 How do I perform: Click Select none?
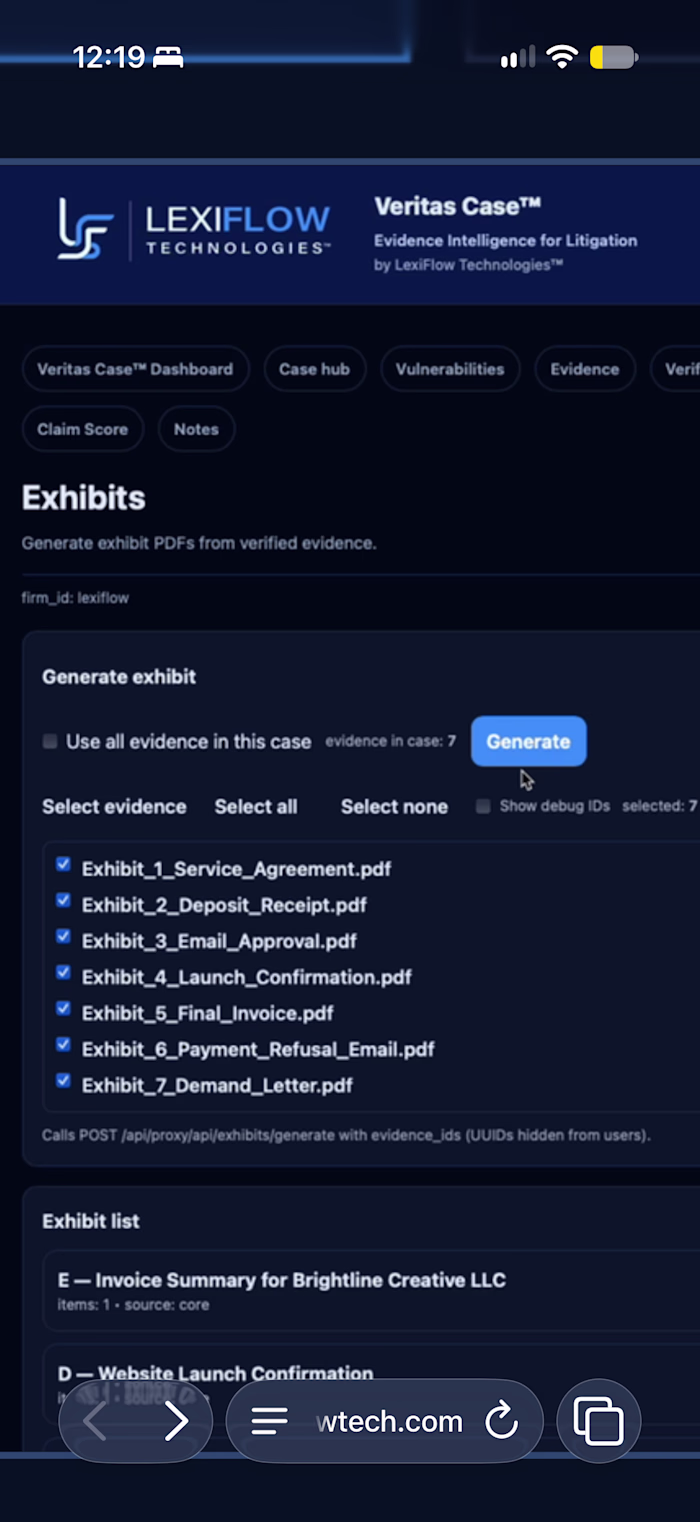pyautogui.click(x=394, y=806)
